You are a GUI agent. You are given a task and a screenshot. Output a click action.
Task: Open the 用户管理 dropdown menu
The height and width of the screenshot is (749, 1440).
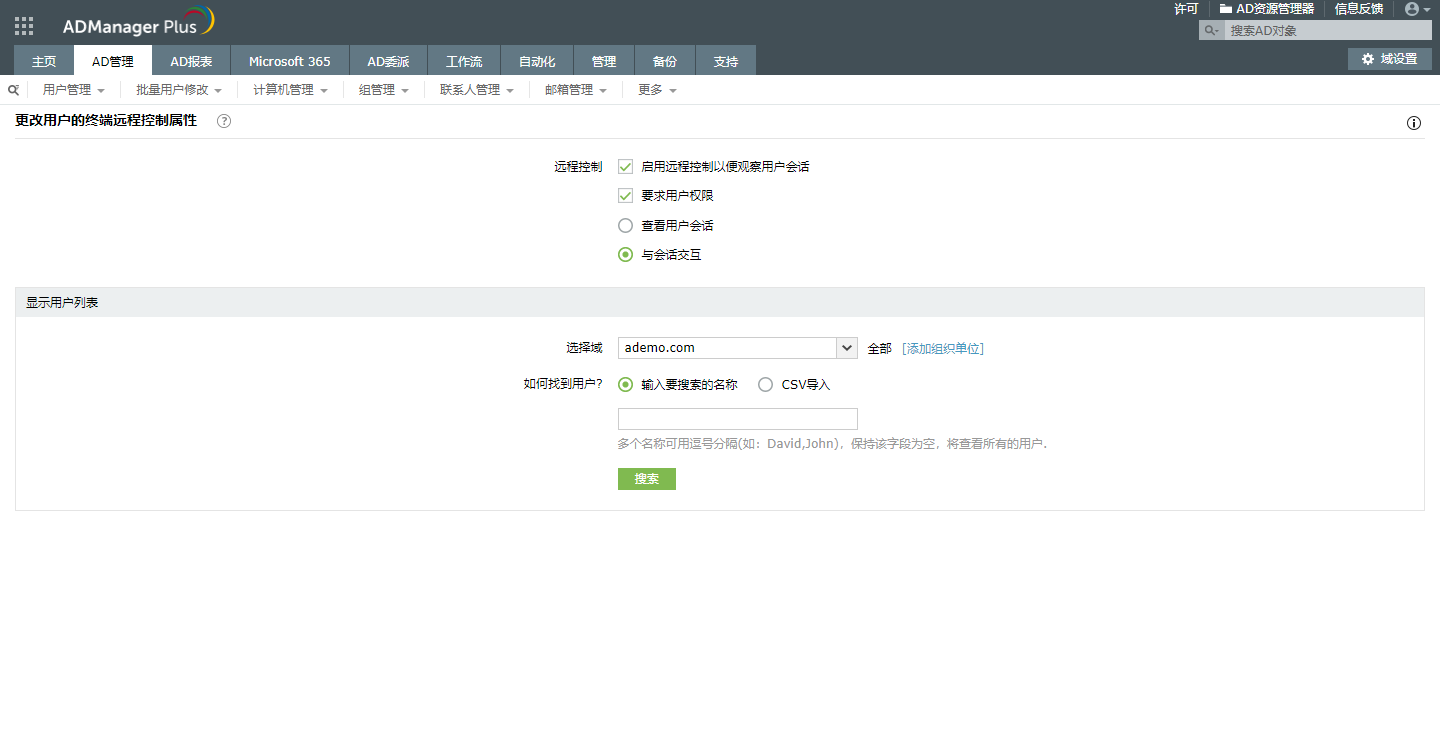pos(73,90)
